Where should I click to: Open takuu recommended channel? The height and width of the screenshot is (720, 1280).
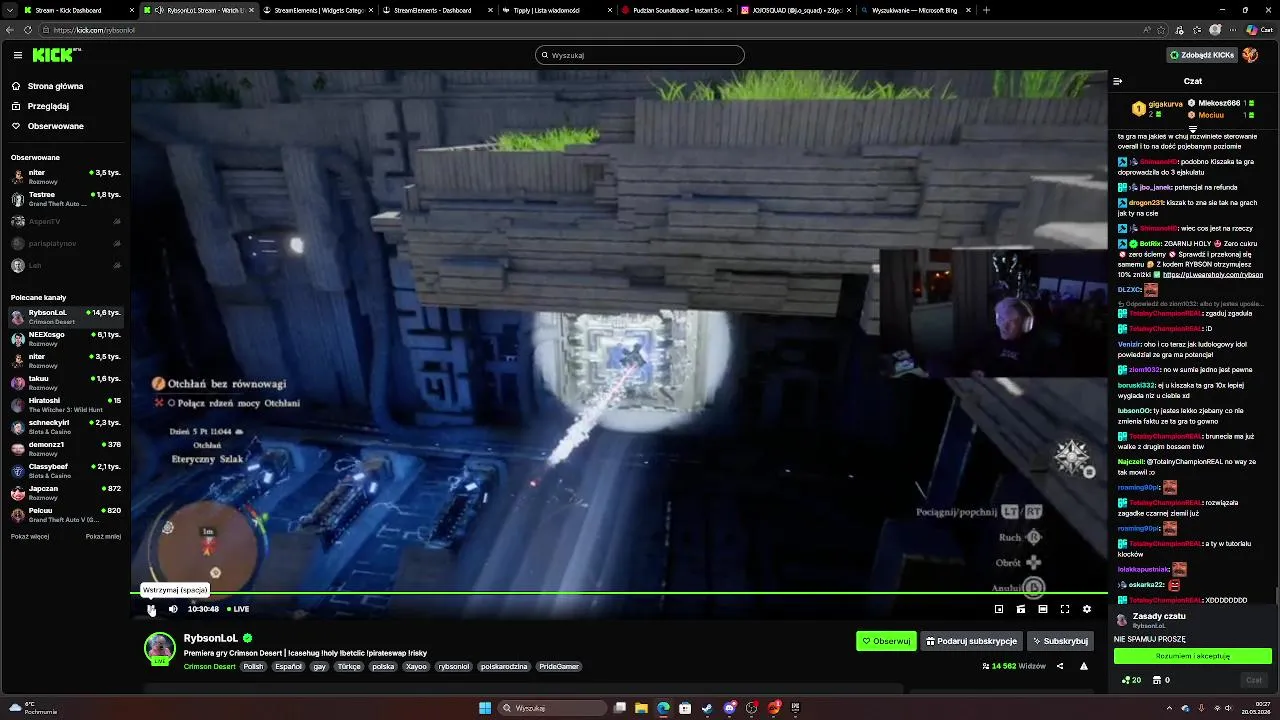point(65,382)
